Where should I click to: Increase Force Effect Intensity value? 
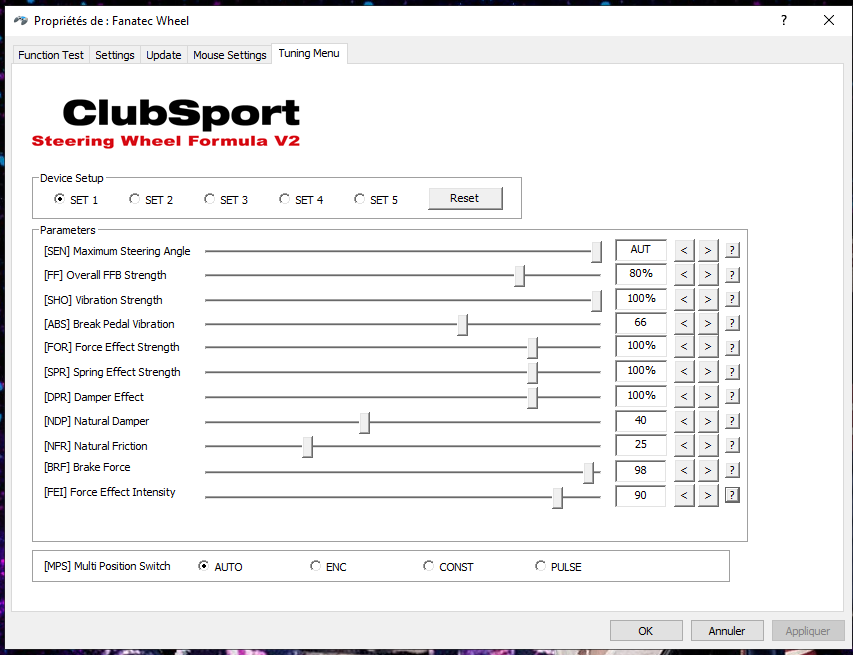pos(708,495)
